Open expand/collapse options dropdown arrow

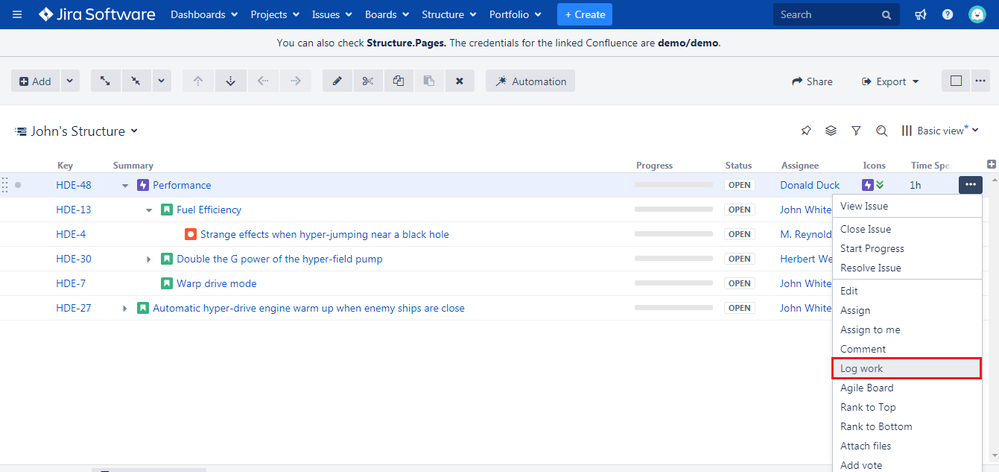[161, 81]
